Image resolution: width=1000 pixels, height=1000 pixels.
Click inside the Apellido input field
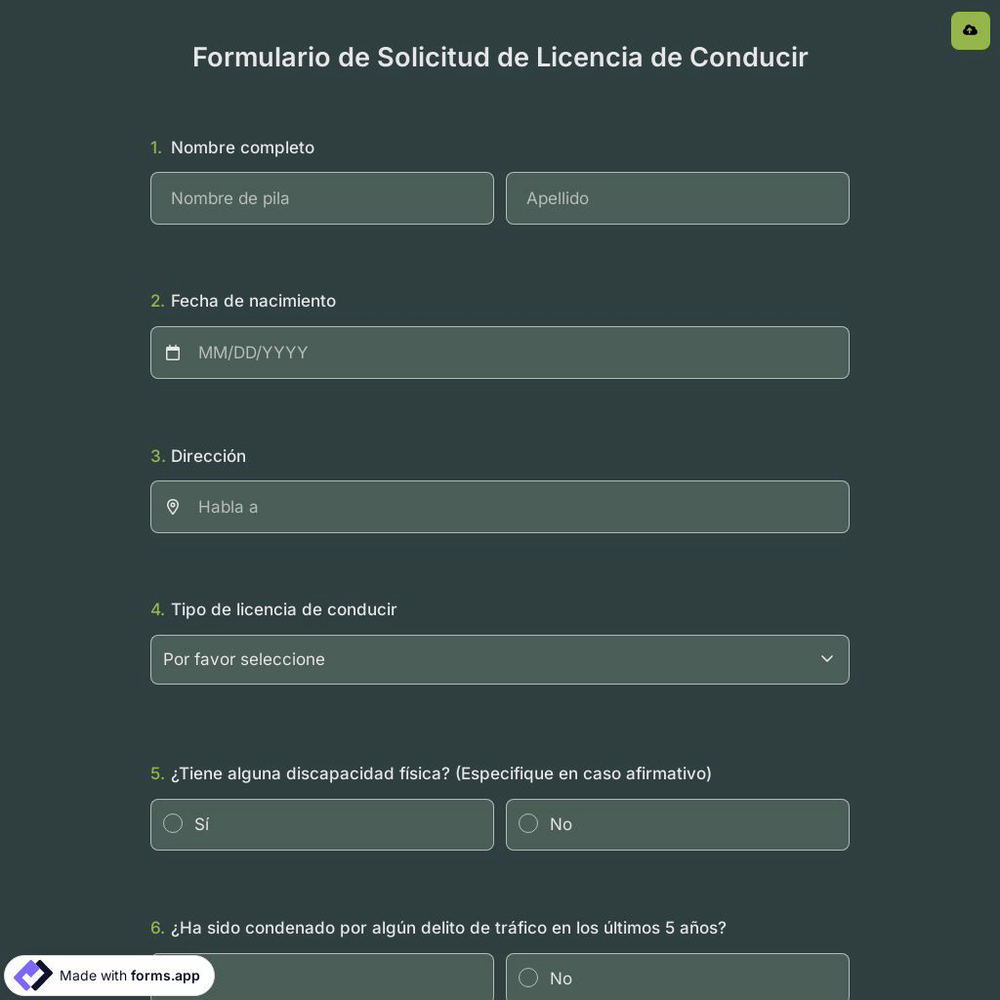click(677, 198)
